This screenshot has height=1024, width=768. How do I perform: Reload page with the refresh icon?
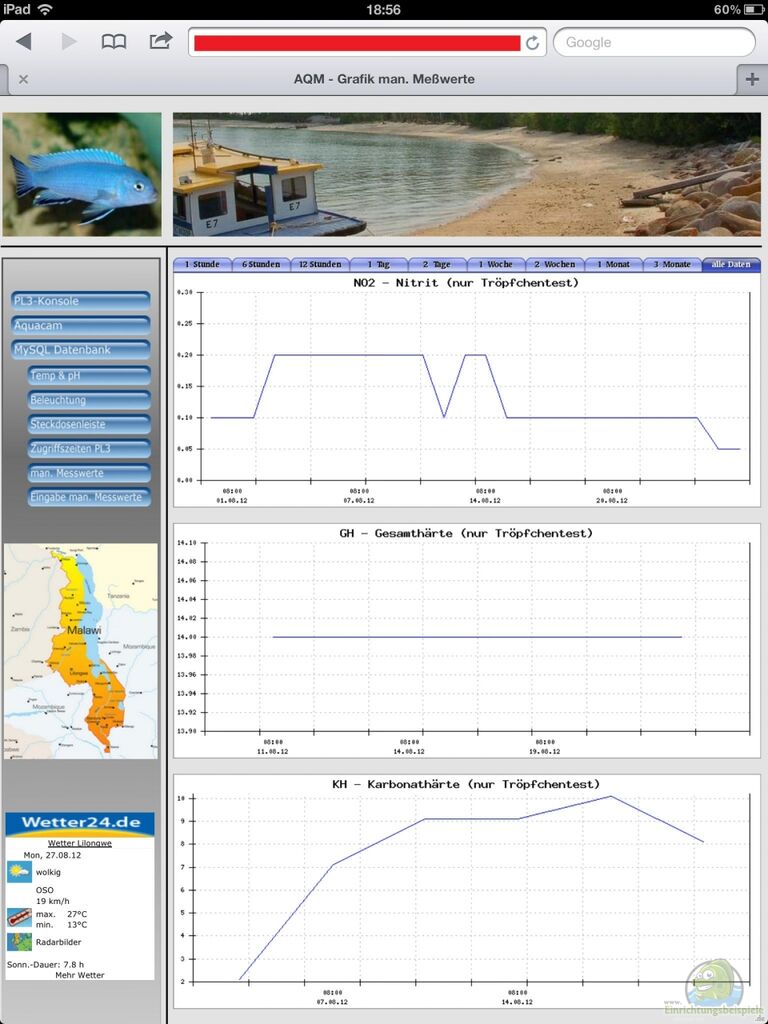coord(533,43)
